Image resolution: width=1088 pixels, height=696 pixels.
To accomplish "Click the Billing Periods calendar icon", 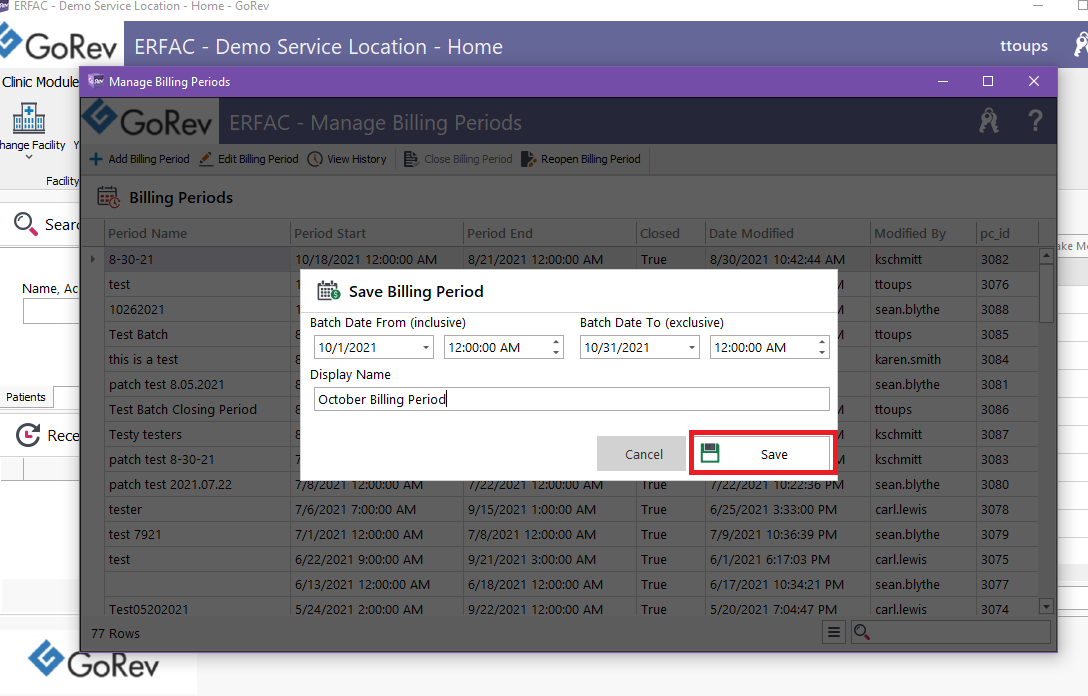I will (108, 197).
